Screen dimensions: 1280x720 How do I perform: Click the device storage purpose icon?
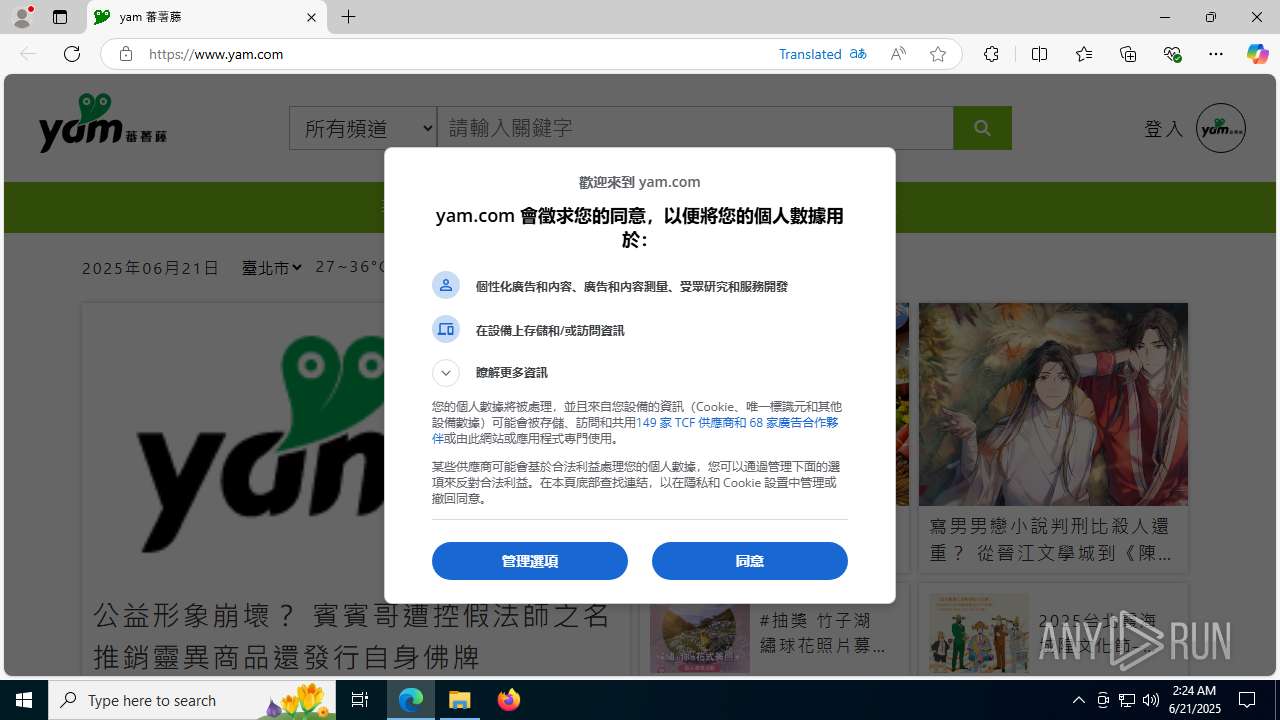tap(446, 329)
